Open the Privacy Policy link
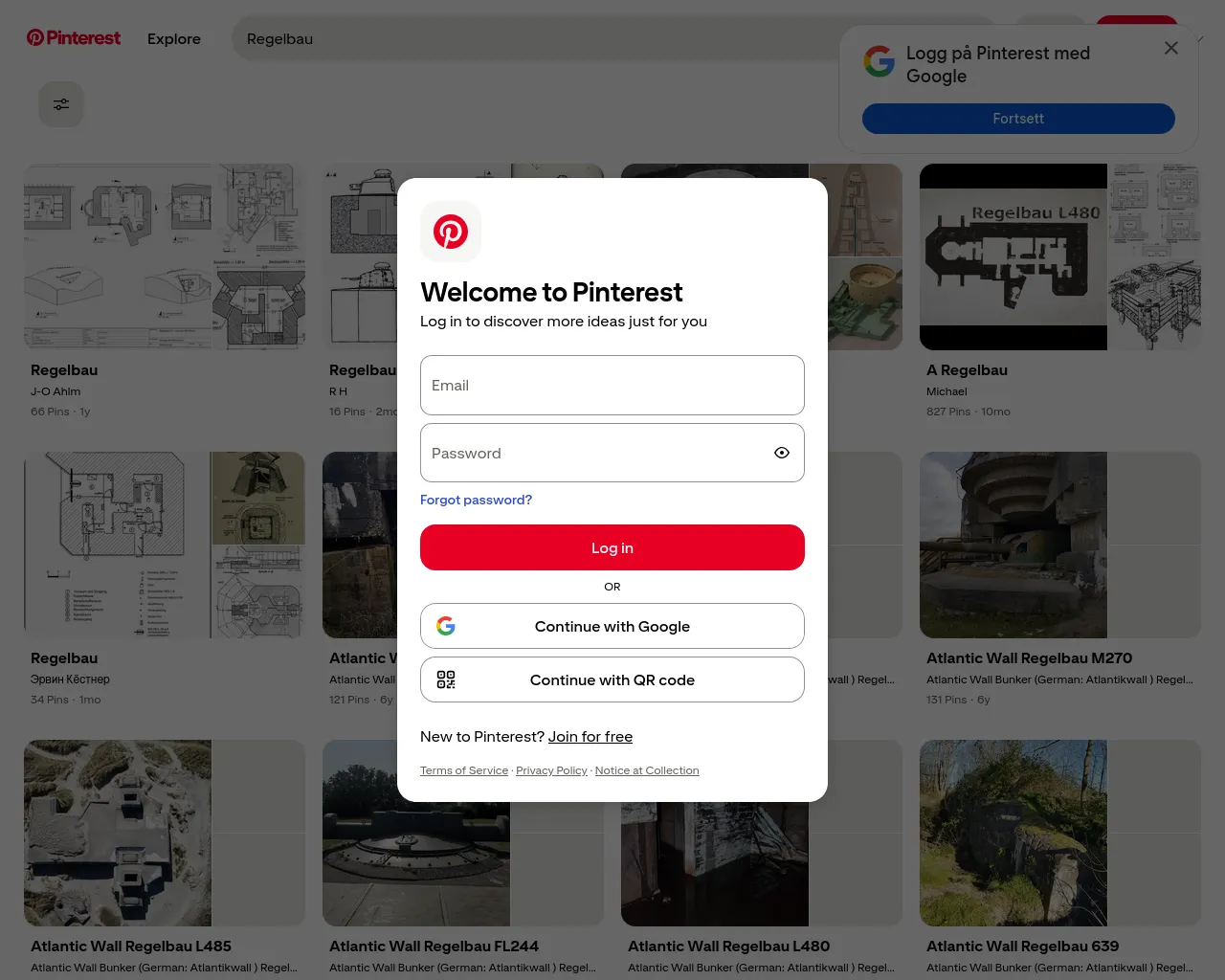1225x980 pixels. tap(551, 770)
